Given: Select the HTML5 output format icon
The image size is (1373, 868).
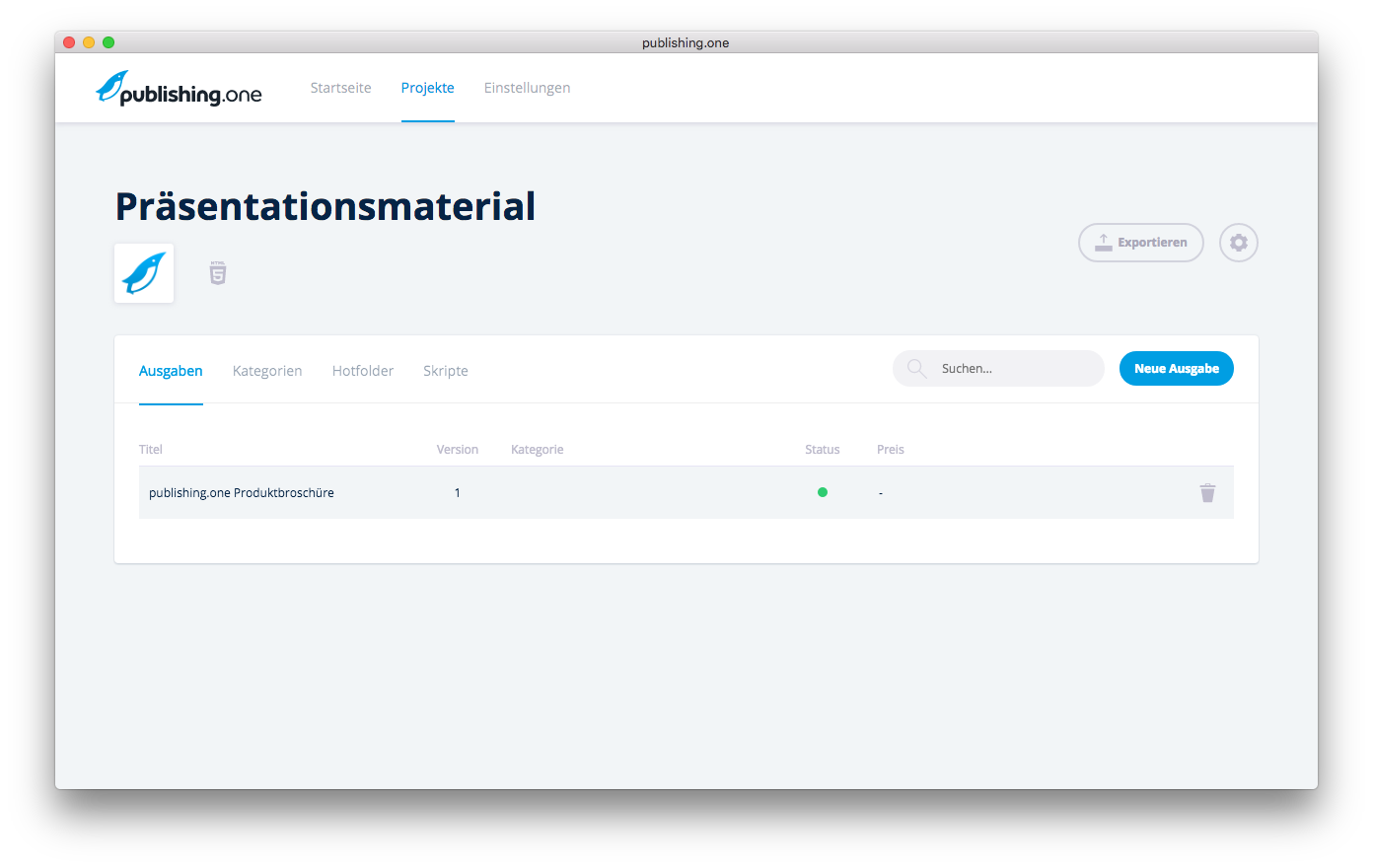Looking at the screenshot, I should 218,273.
